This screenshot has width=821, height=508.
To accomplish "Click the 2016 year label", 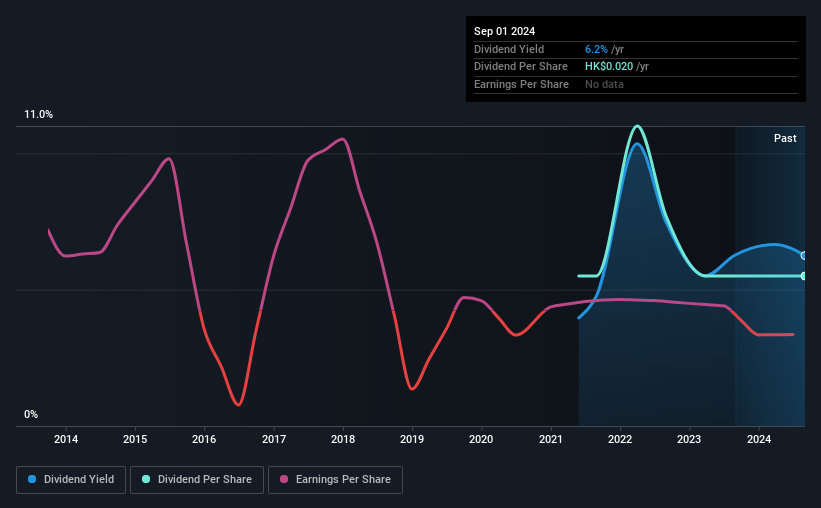I will point(204,439).
